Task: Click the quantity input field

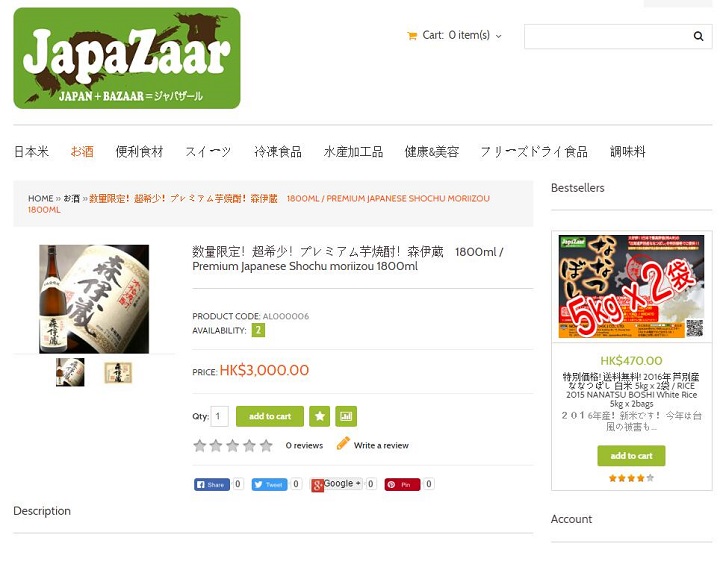Action: click(x=219, y=416)
